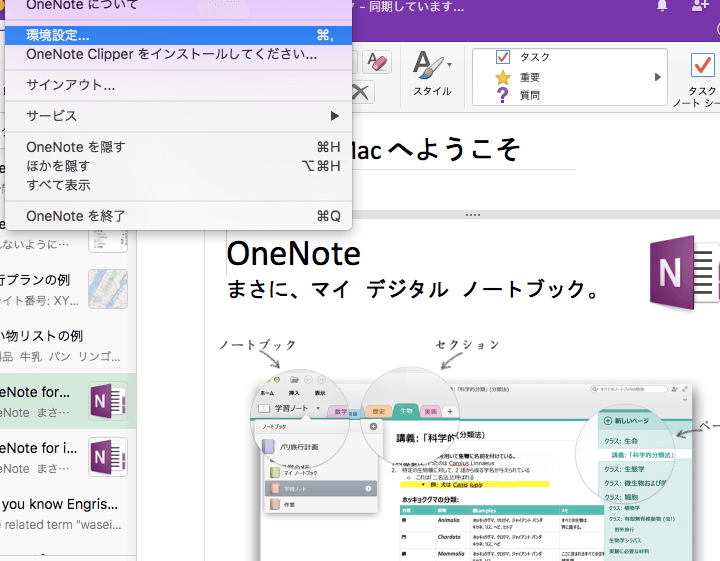The image size is (720, 561).
Task: Click the clear formatting eraser icon
Action: (377, 62)
